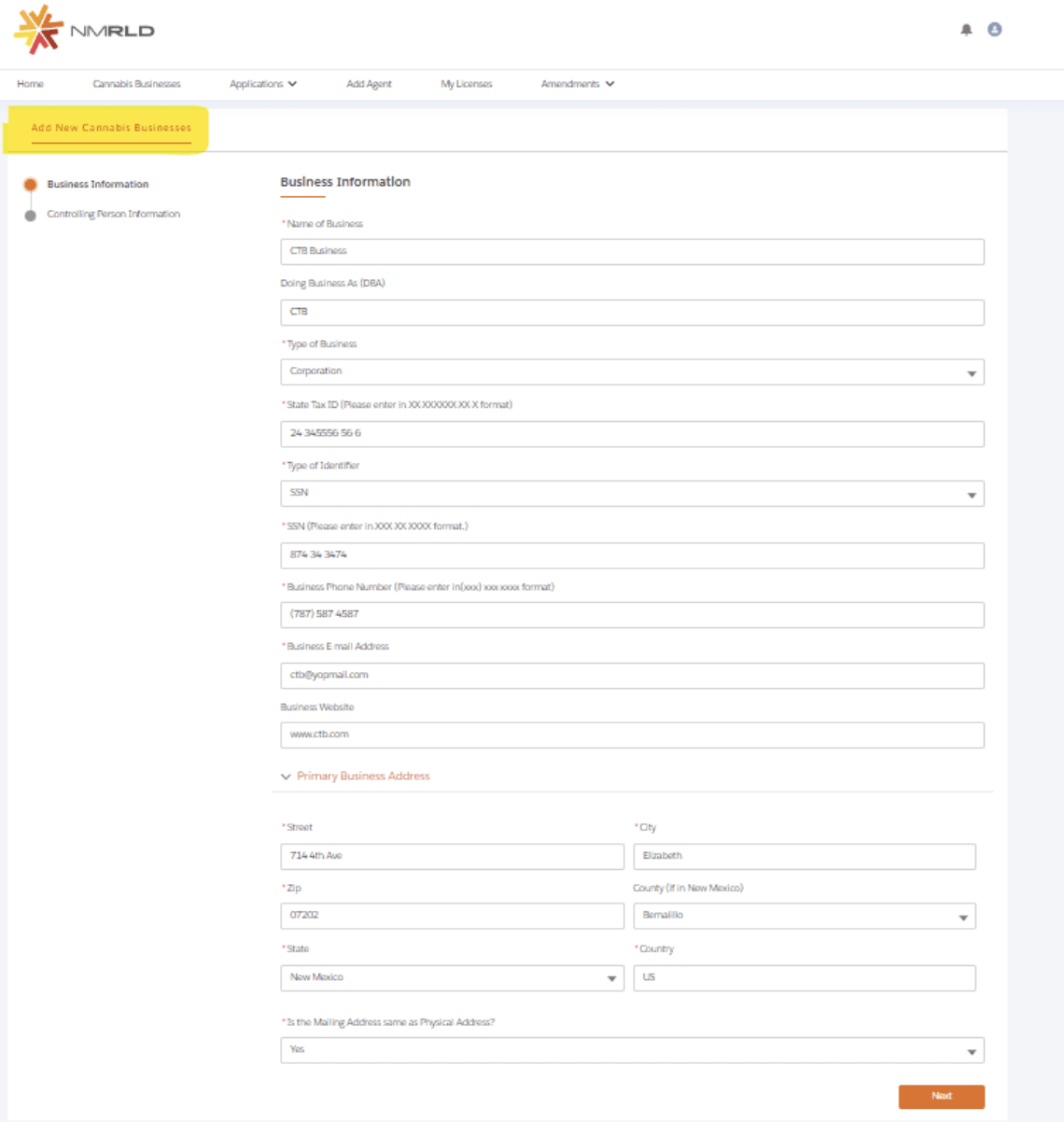This screenshot has height=1122, width=1064.
Task: Select the Controlling Person Information step
Action: tap(113, 215)
